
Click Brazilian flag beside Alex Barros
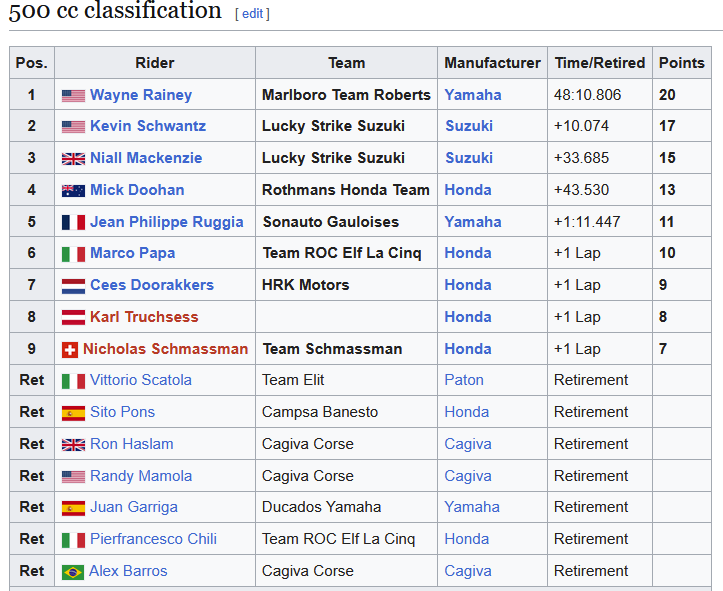[73, 572]
